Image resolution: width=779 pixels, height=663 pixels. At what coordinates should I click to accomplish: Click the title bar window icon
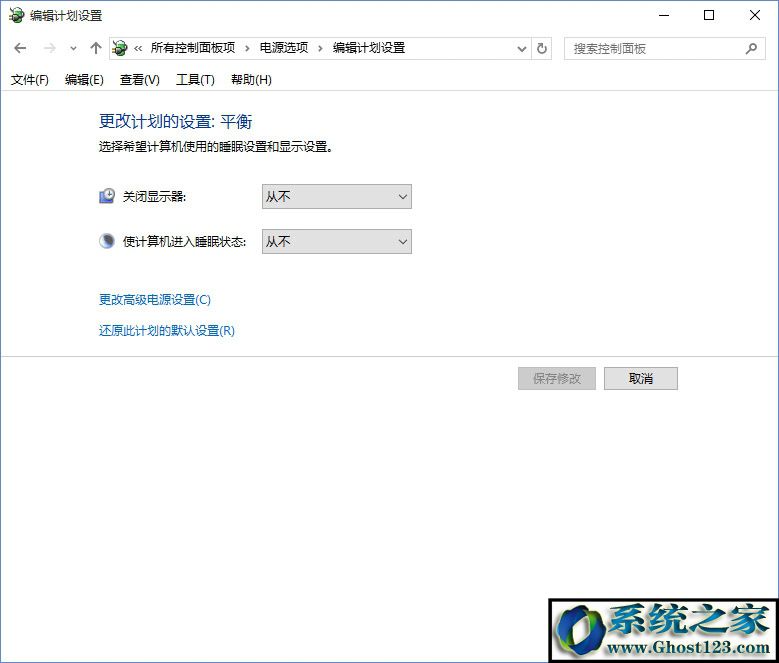click(16, 15)
